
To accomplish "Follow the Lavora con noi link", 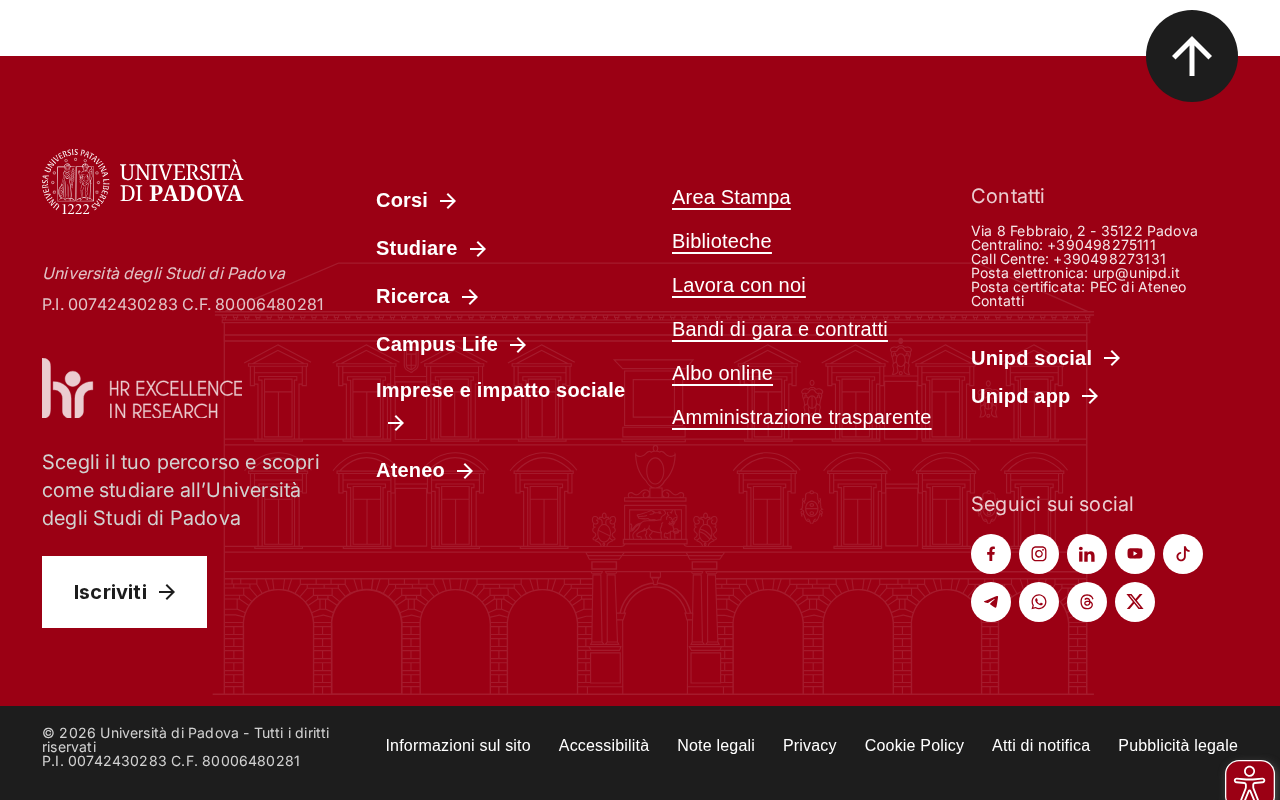I will pyautogui.click(x=739, y=285).
